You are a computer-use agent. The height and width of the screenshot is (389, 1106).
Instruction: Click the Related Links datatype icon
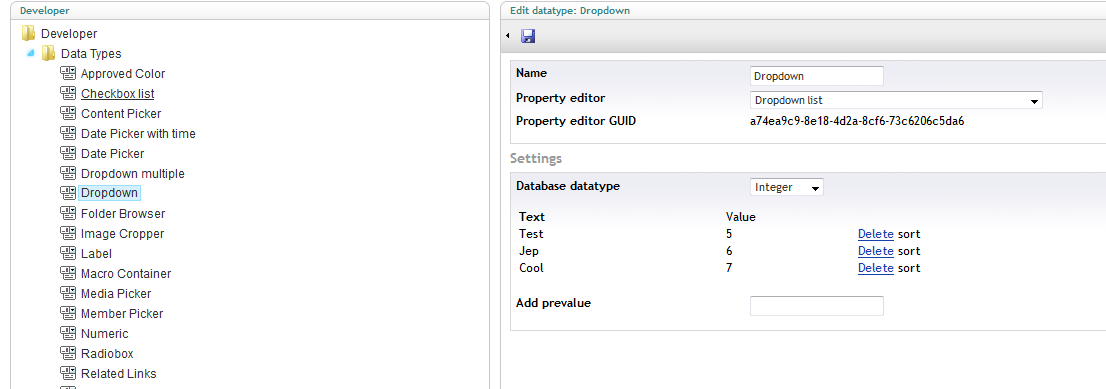(68, 373)
